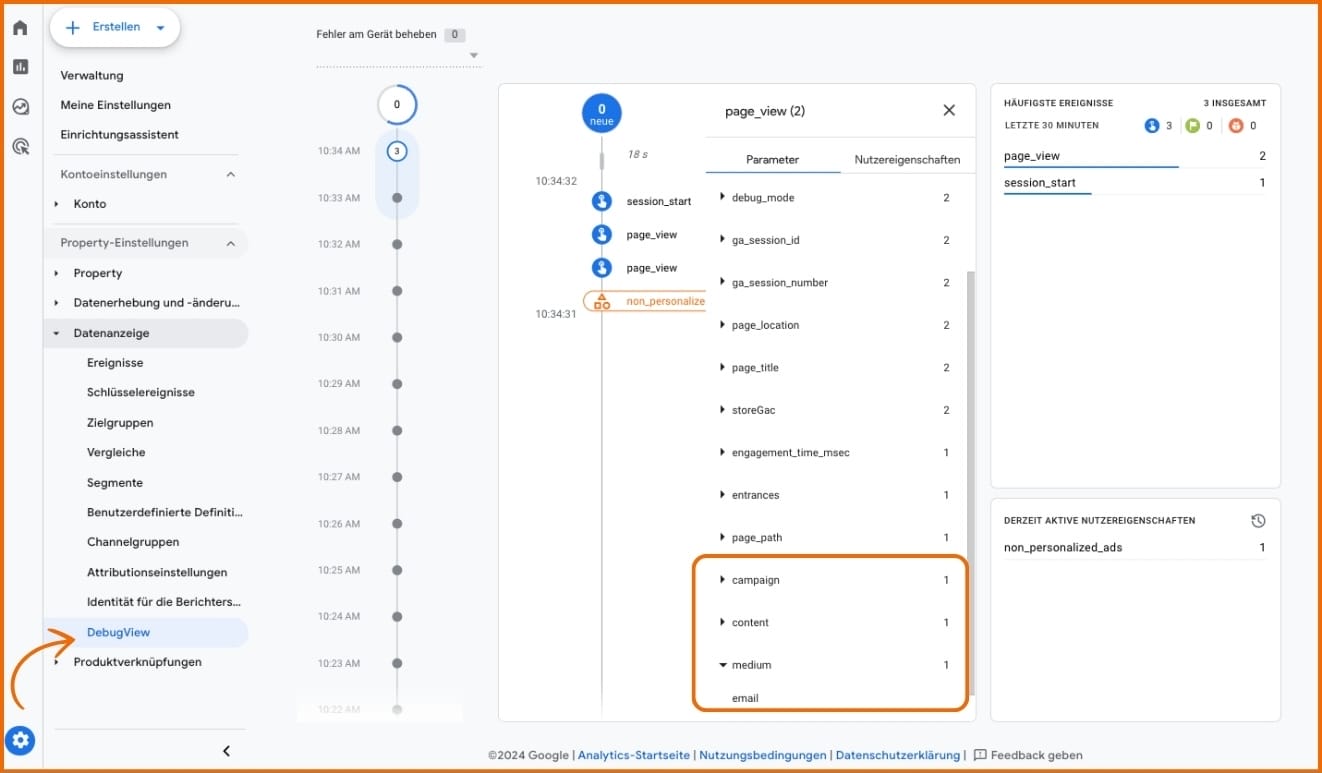Open the Home icon in left rail
Screen dimensions: 1322x773
[x=20, y=27]
